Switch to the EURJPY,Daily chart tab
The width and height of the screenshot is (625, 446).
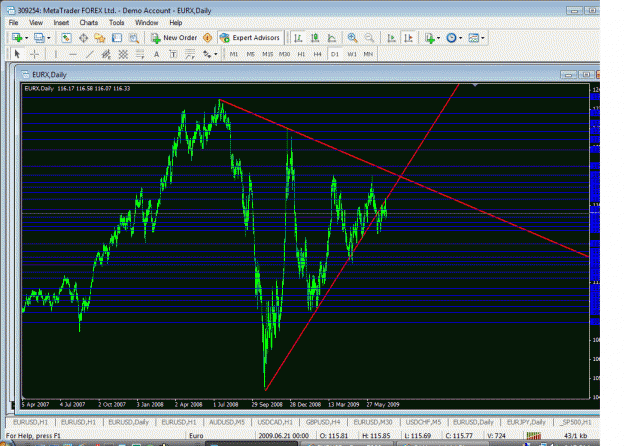point(526,422)
